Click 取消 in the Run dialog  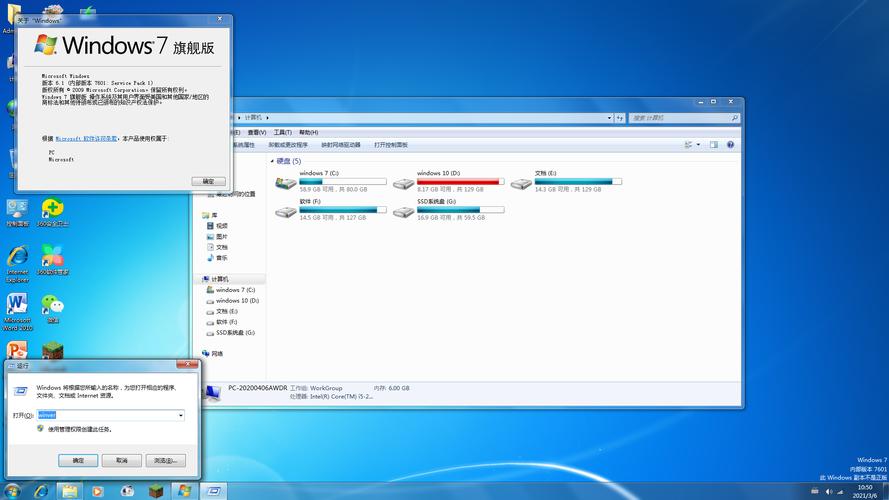pyautogui.click(x=122, y=460)
